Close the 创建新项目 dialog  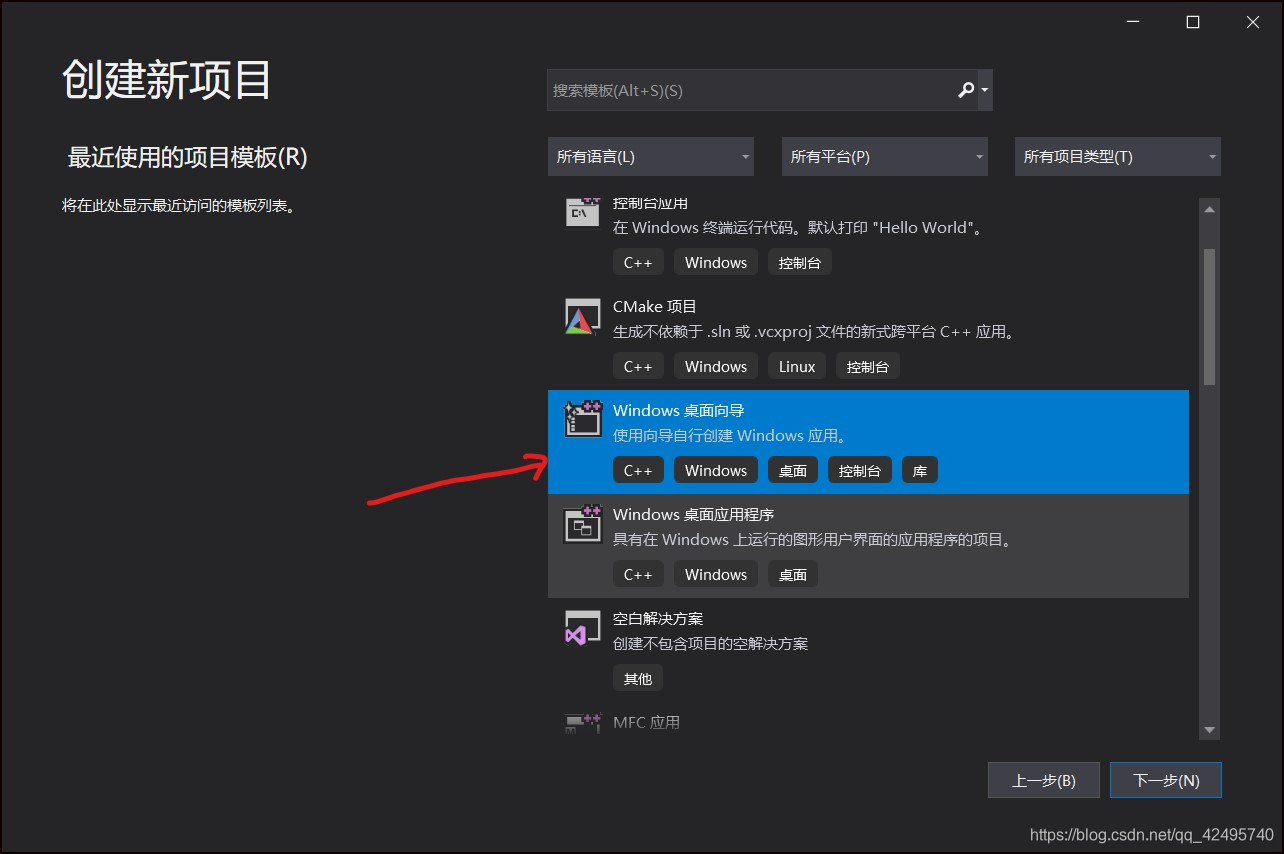pyautogui.click(x=1253, y=22)
